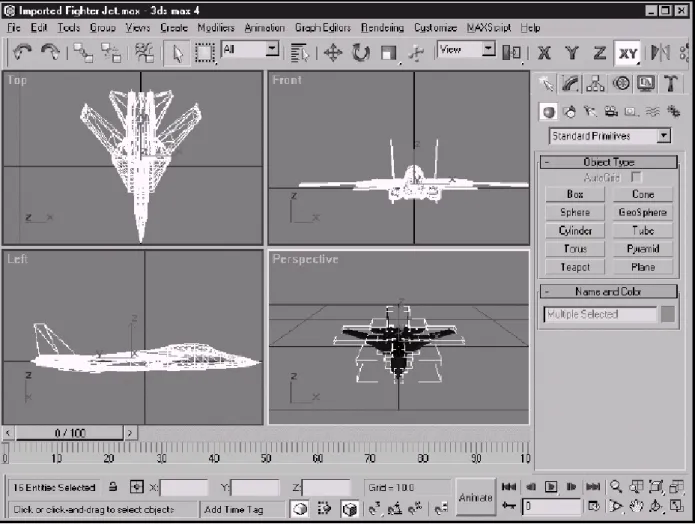The width and height of the screenshot is (695, 524).
Task: Choose the Bind to Space Warp tool
Action: pyautogui.click(x=144, y=53)
